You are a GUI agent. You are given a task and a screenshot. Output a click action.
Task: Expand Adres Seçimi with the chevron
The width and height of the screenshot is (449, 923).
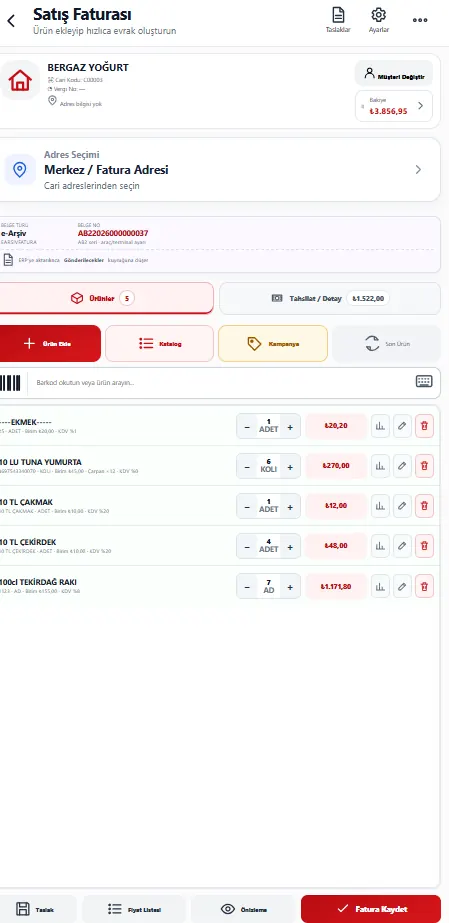(x=418, y=170)
